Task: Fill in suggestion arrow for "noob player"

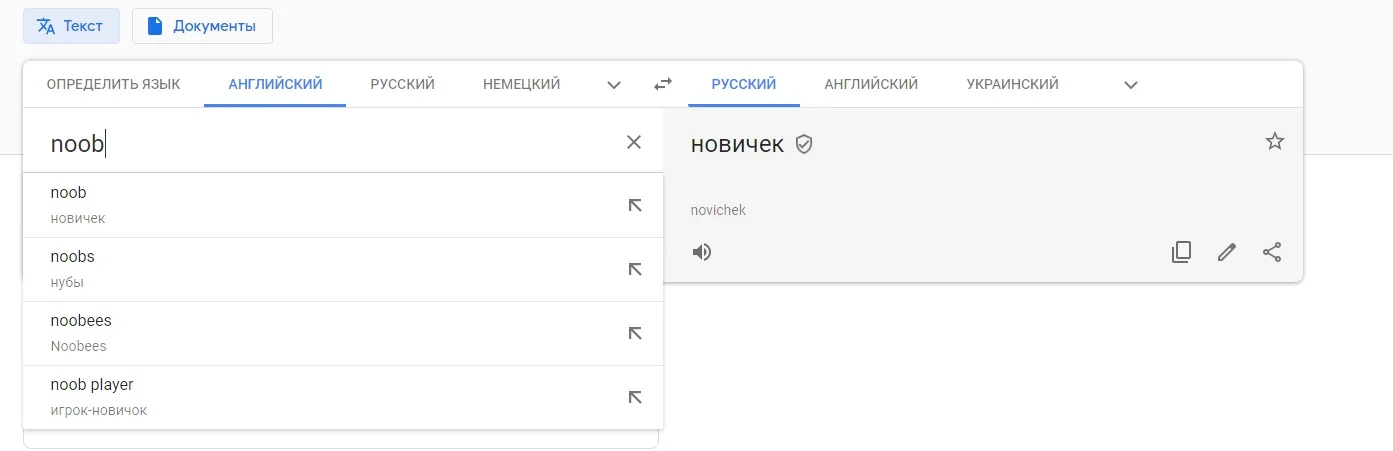Action: [634, 397]
